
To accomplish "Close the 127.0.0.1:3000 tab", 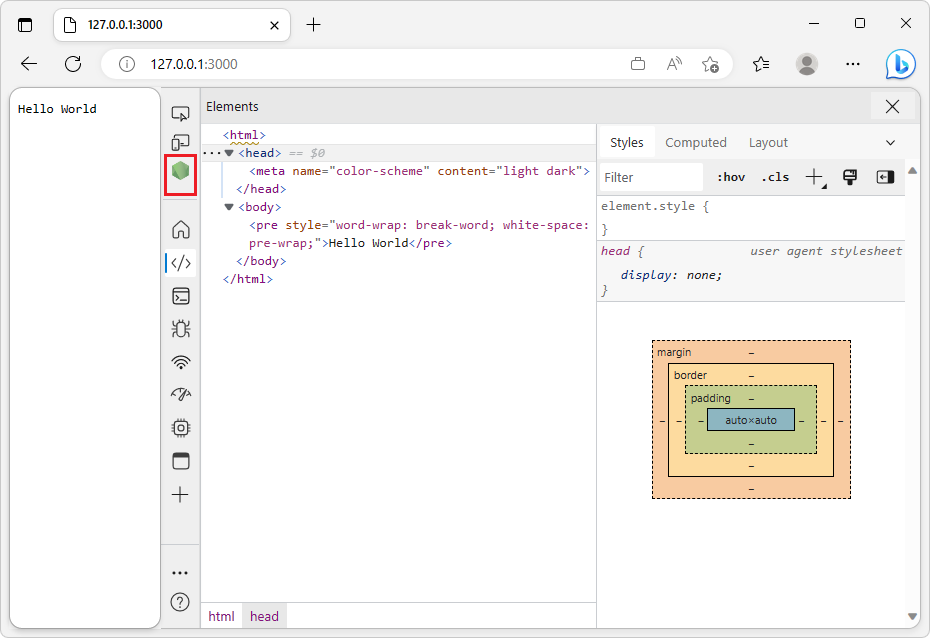I will pos(274,25).
